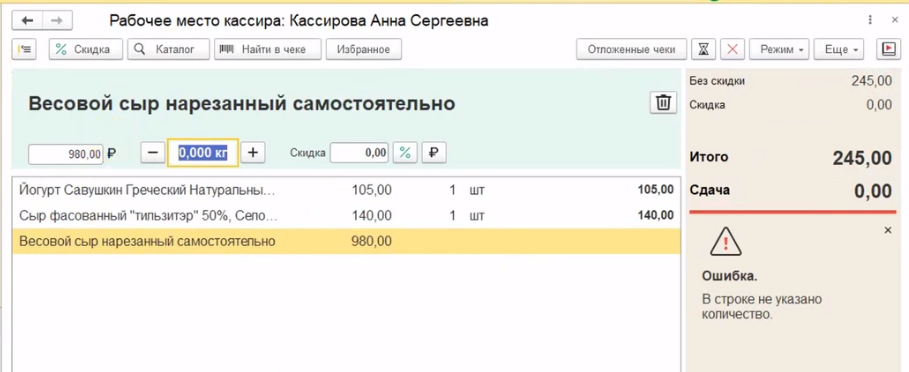Show Отложенные чеки

pyautogui.click(x=631, y=49)
